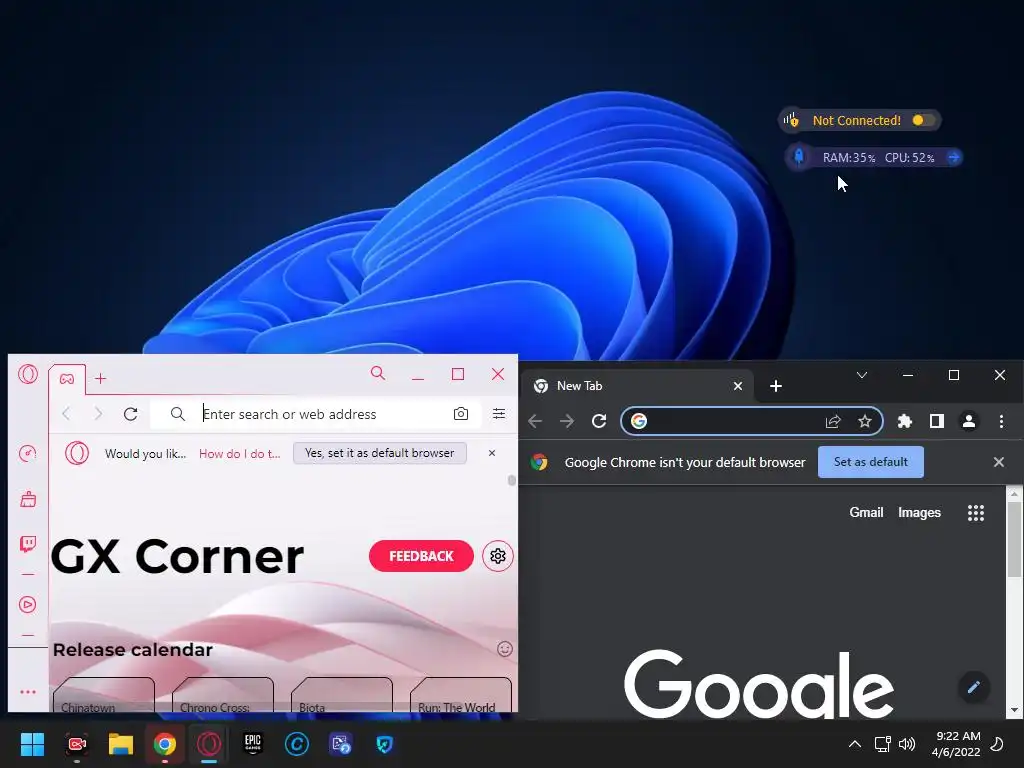Click 'Set as default' in Chrome

click(x=871, y=462)
